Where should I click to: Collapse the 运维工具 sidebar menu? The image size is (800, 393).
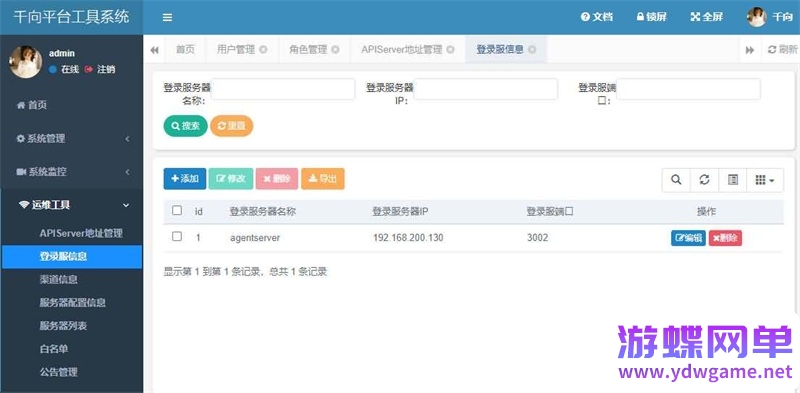tap(72, 205)
